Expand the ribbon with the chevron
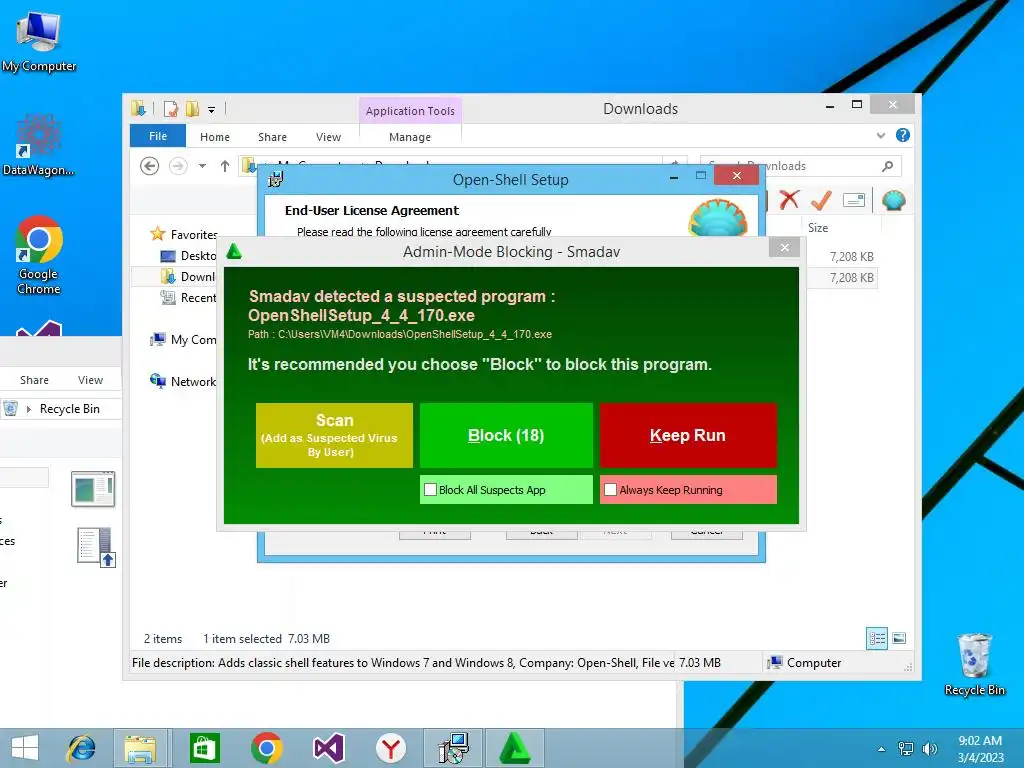Screen dimensions: 1024x768 880,135
